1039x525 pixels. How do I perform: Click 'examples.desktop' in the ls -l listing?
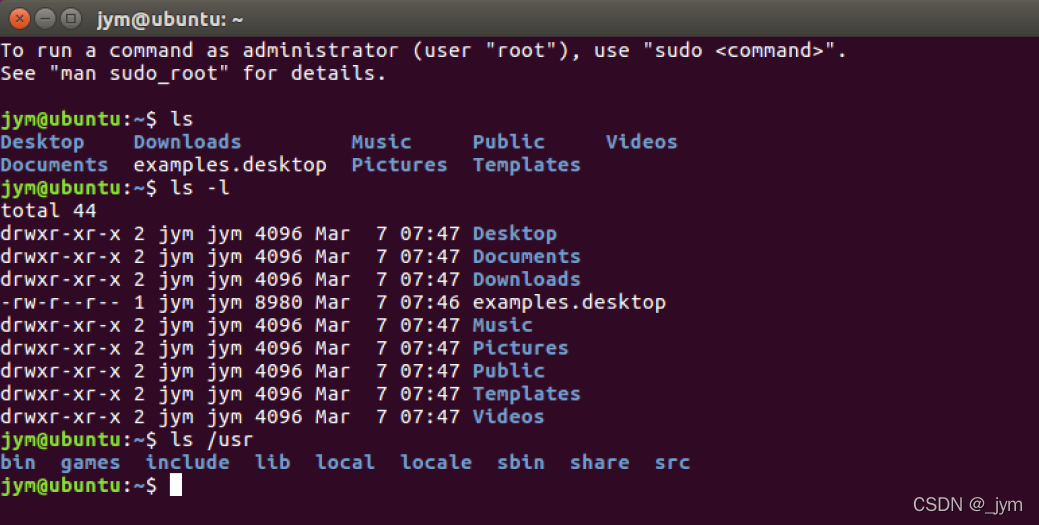point(569,302)
